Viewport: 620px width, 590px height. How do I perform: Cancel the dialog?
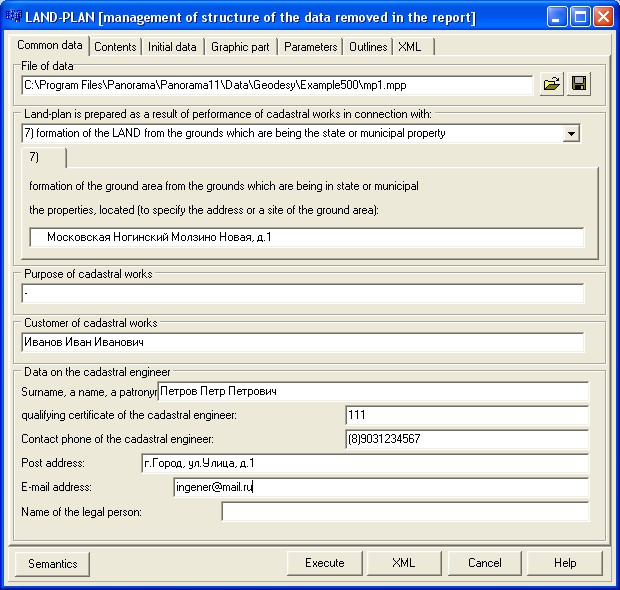point(485,563)
